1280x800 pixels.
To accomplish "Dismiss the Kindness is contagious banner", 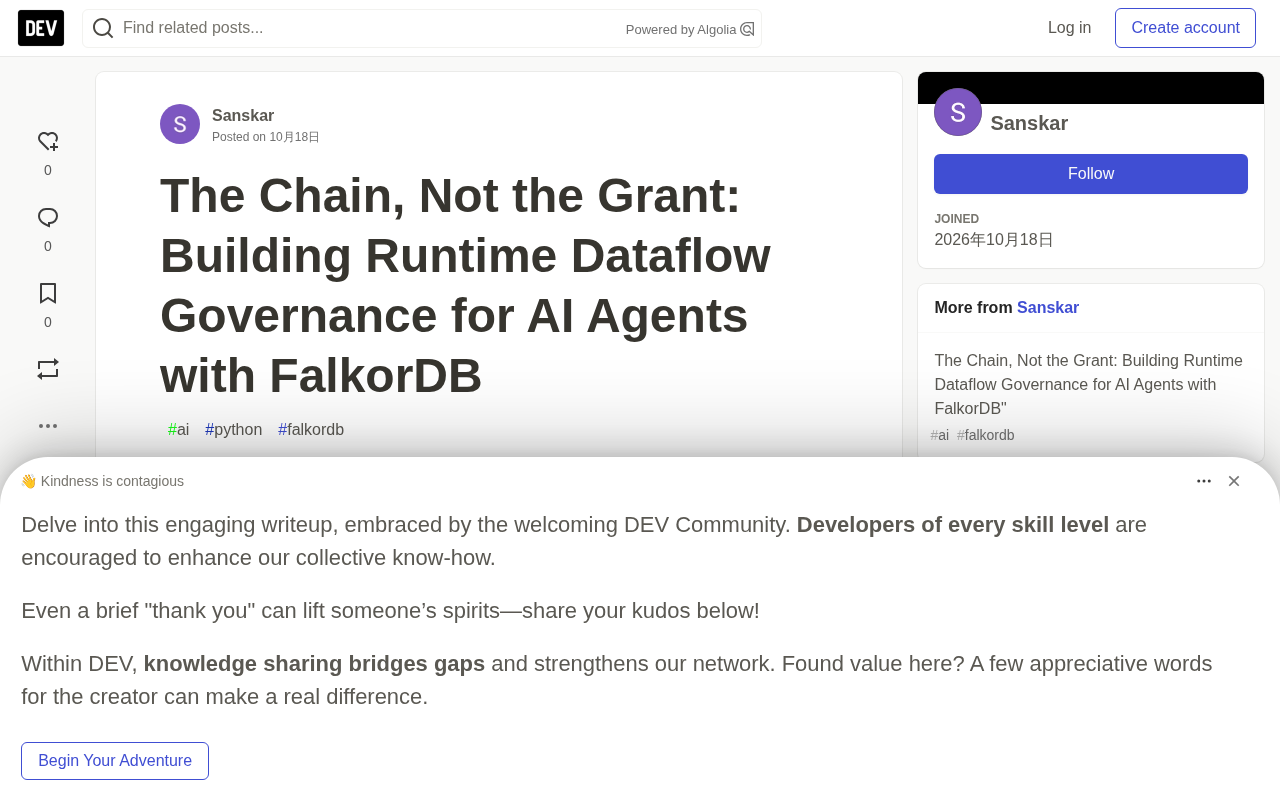I will [1234, 481].
